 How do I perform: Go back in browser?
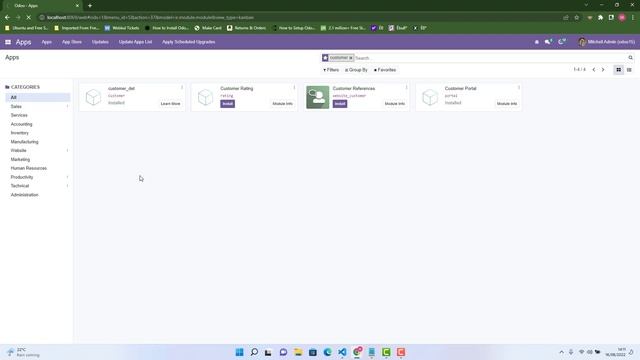pos(7,18)
